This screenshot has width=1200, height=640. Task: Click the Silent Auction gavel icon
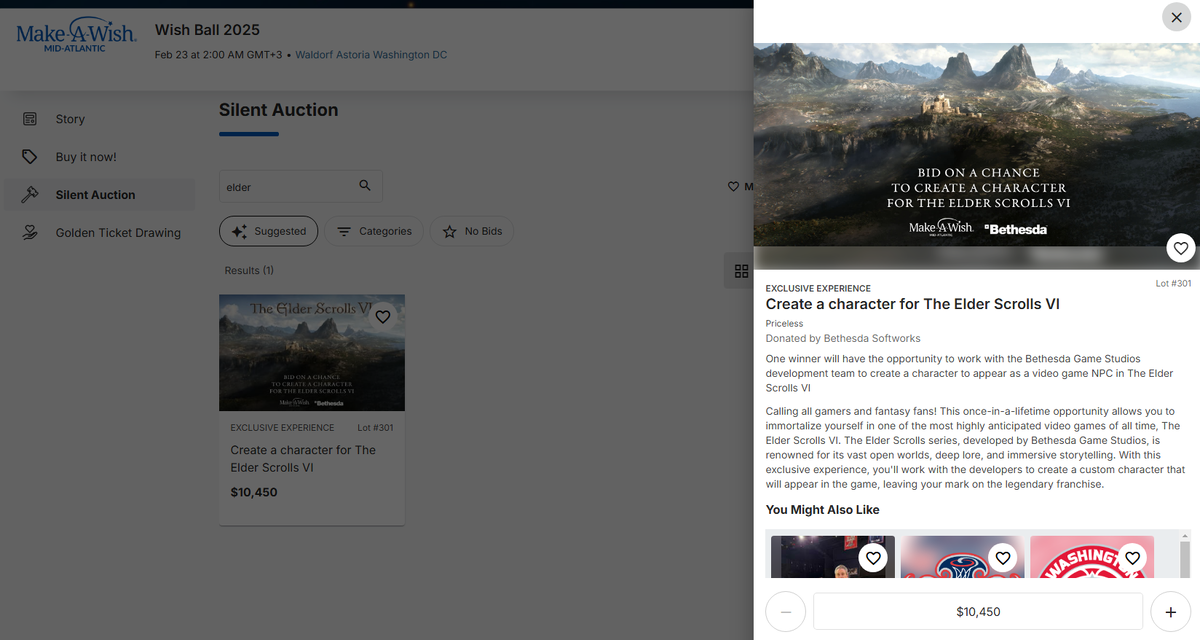pyautogui.click(x=30, y=195)
